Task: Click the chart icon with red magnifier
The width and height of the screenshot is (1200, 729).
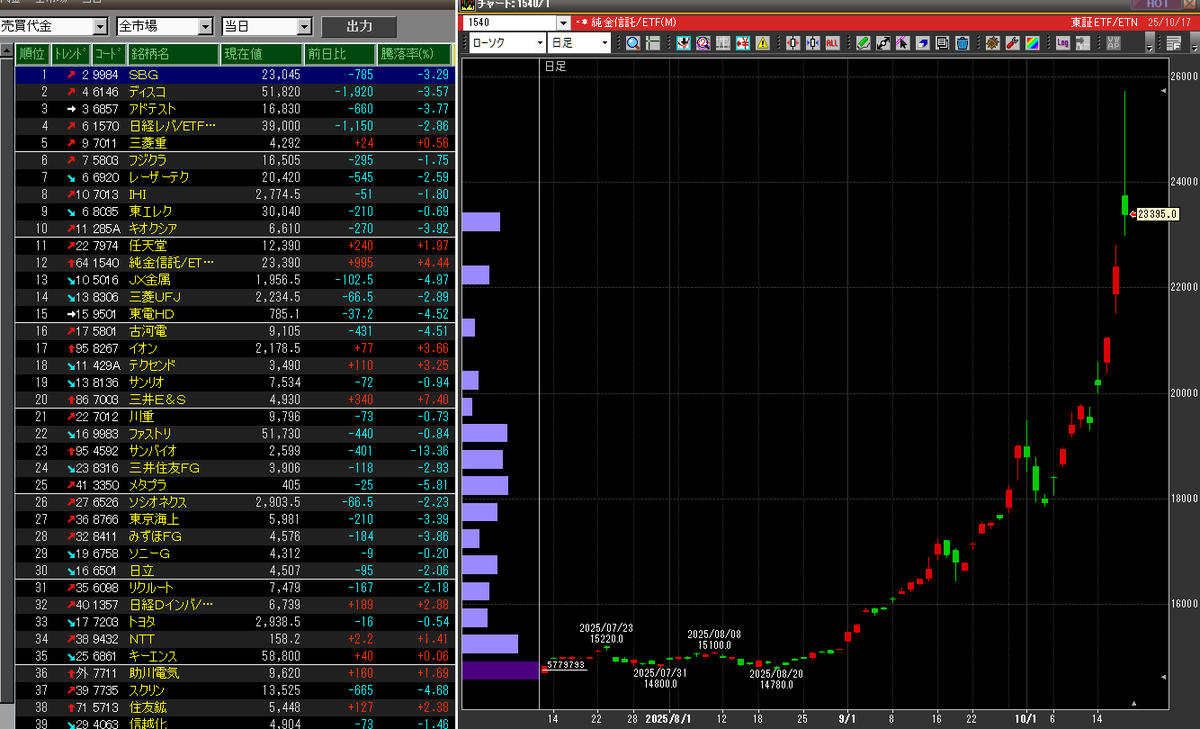Action: coord(704,43)
